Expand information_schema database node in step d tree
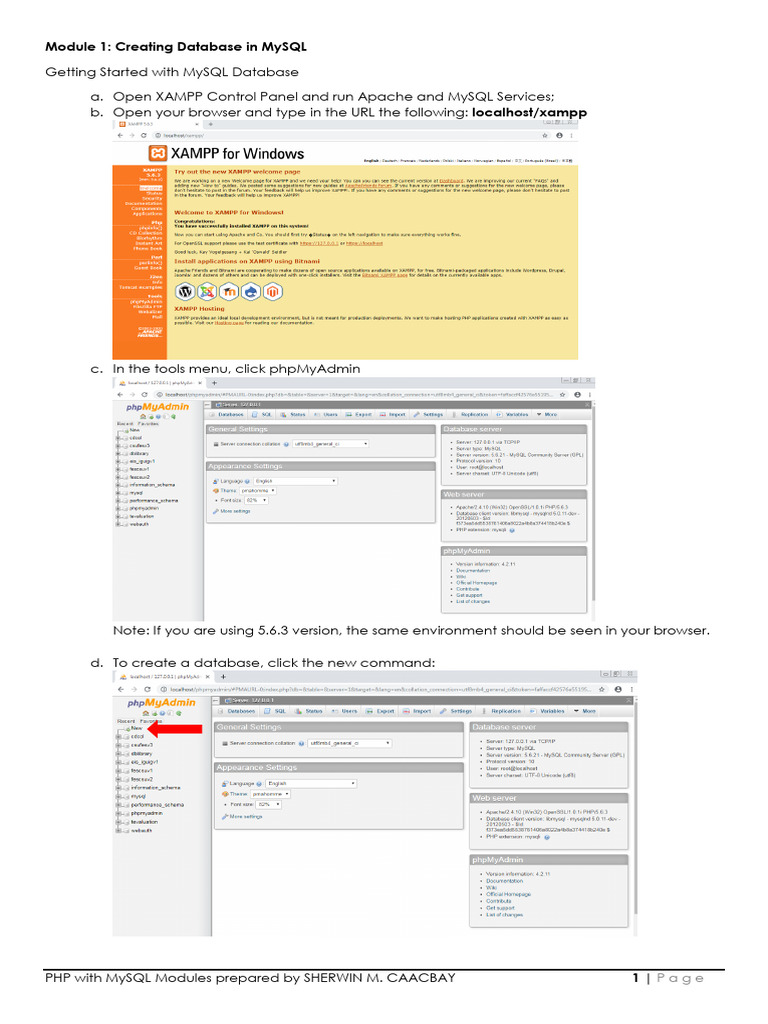Image resolution: width=768 pixels, height=1024 pixels. click(x=118, y=788)
